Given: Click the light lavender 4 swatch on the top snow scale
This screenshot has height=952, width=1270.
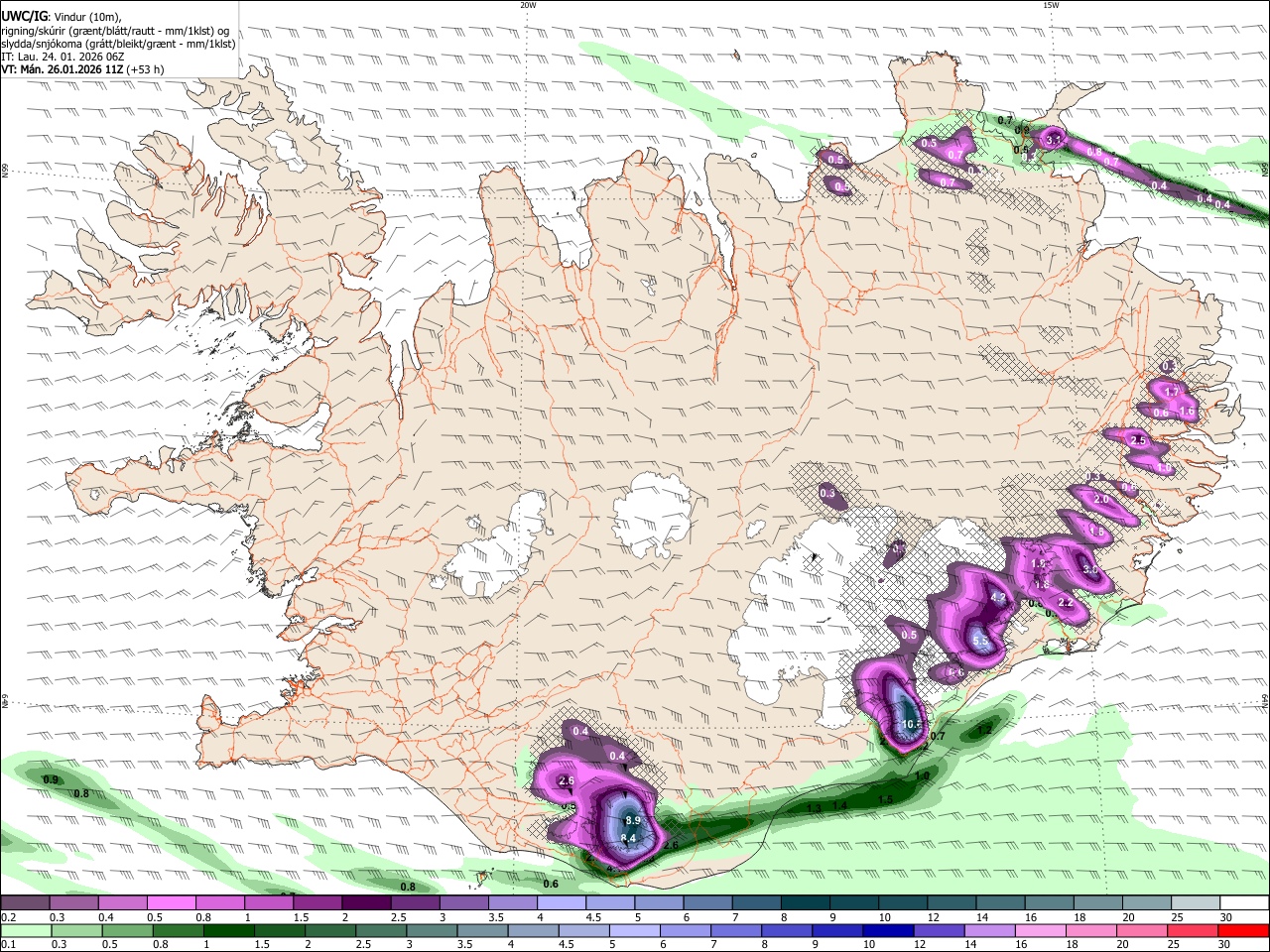Looking at the screenshot, I should 562,903.
